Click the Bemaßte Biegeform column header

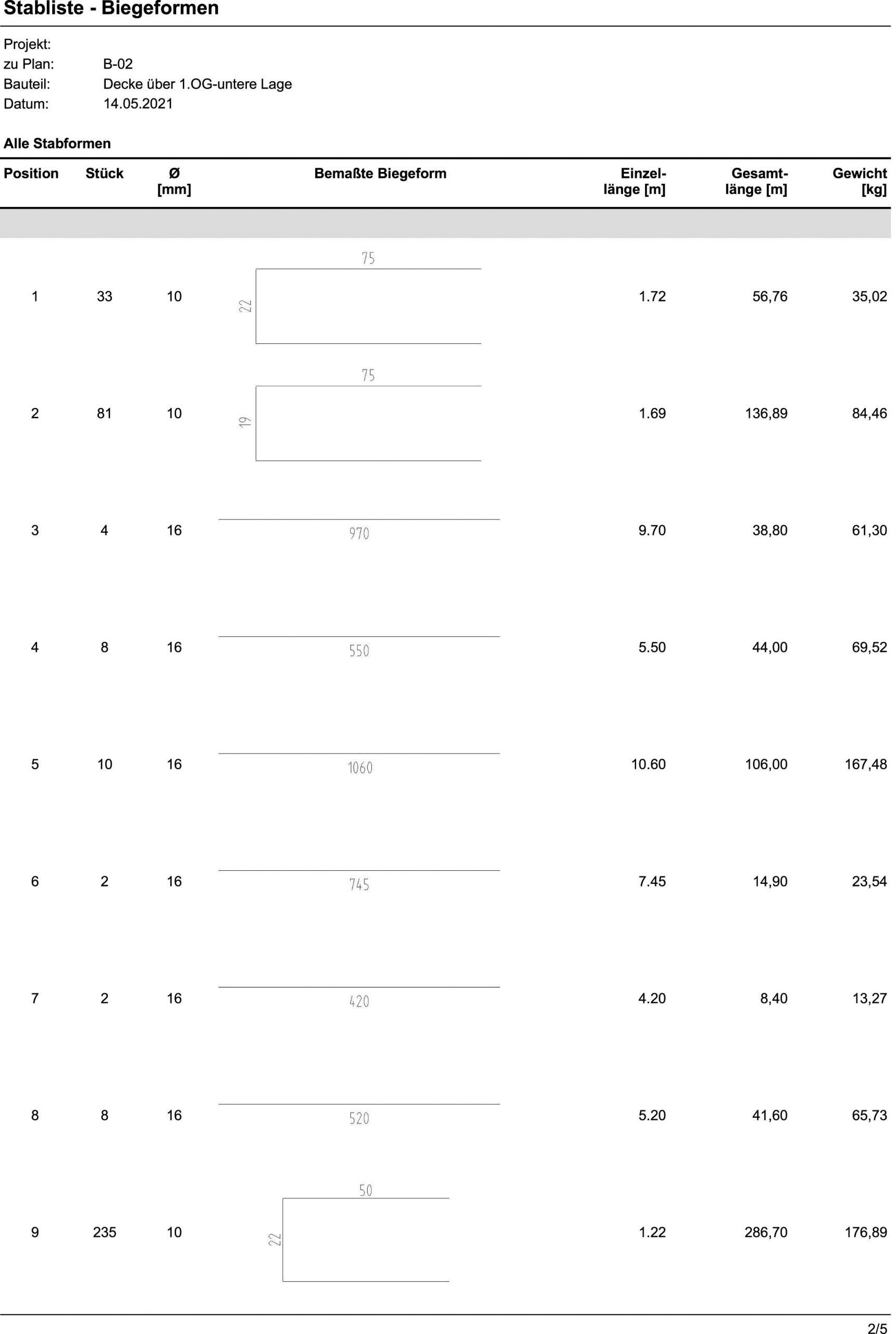[380, 174]
